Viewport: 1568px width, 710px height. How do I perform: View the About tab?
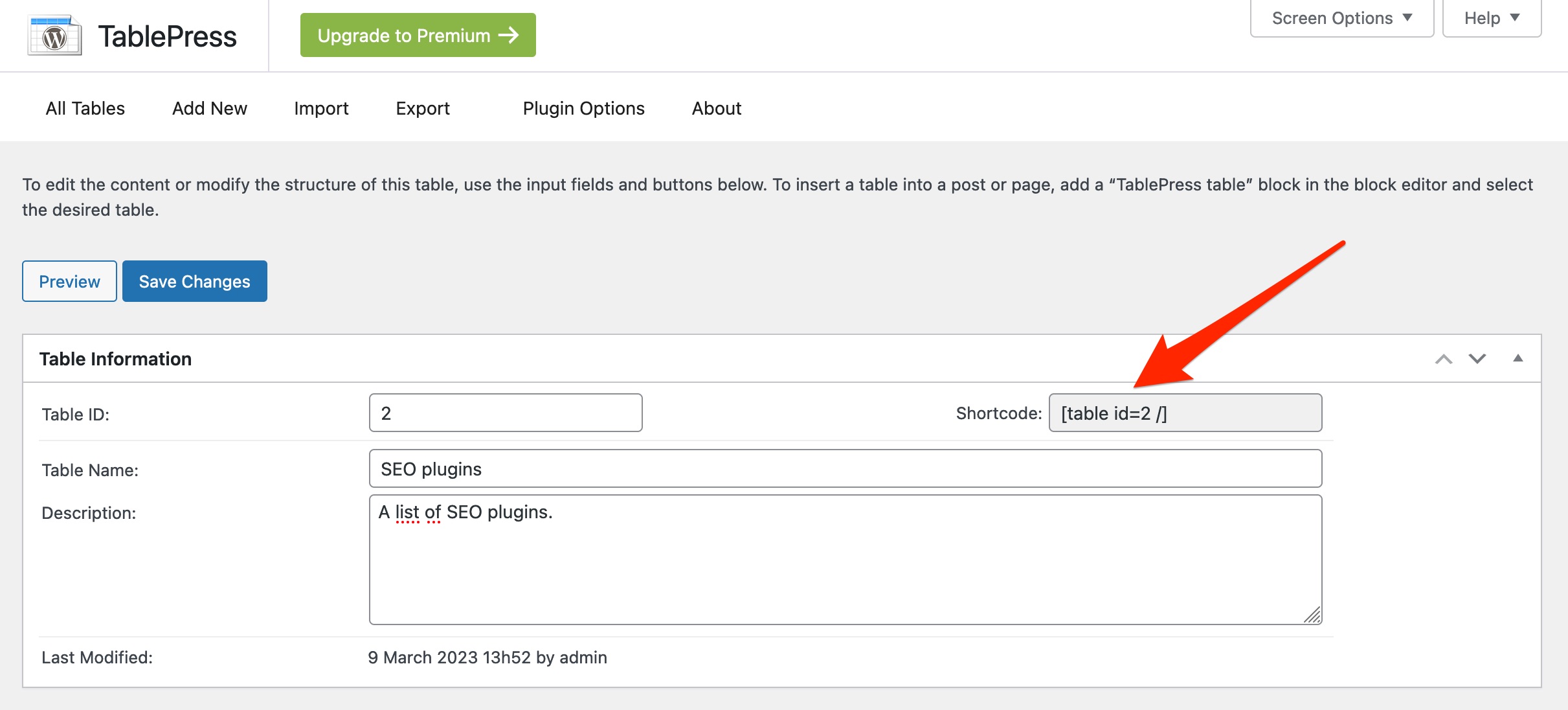pyautogui.click(x=717, y=108)
